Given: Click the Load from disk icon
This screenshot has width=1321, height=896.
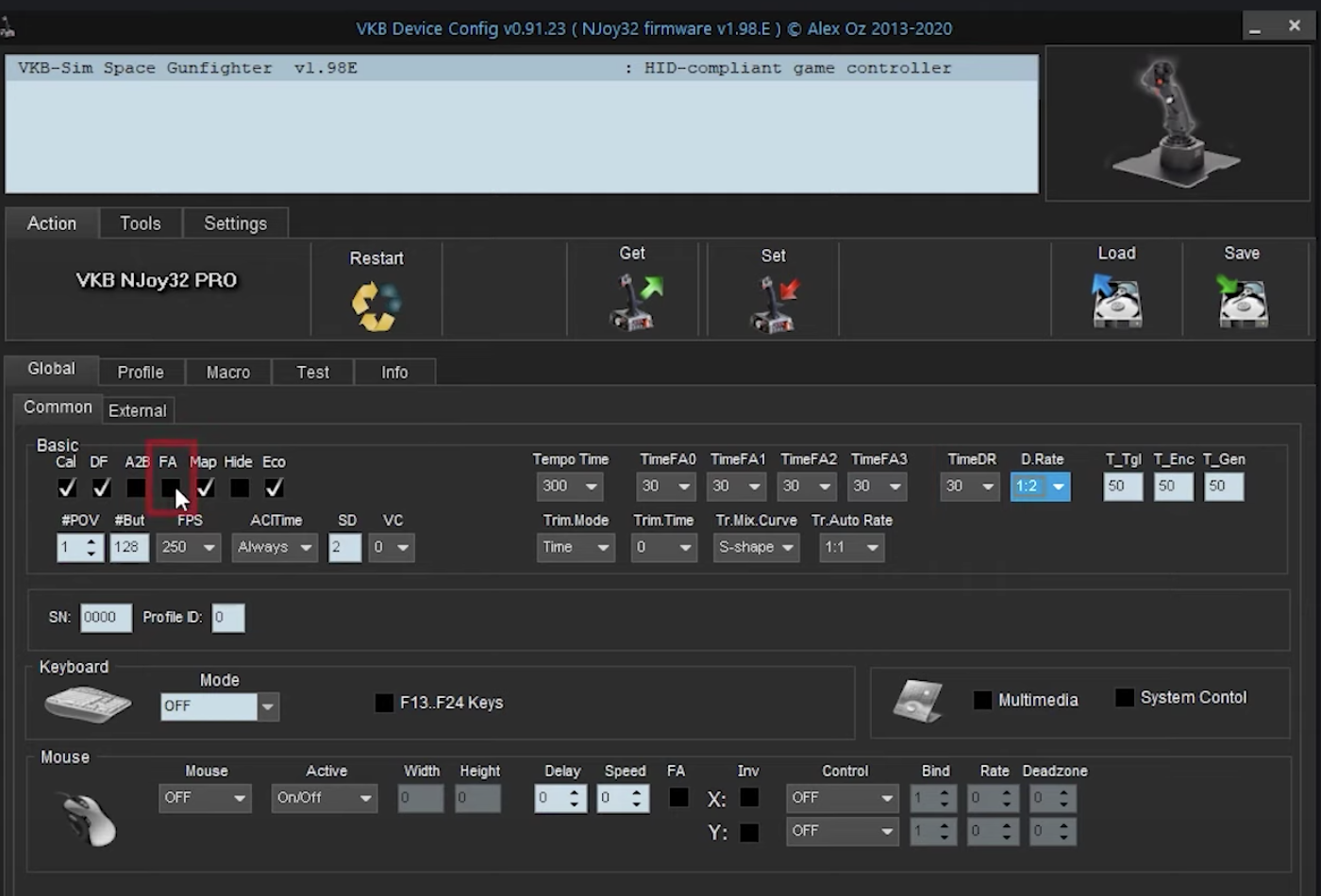Looking at the screenshot, I should 1117,302.
